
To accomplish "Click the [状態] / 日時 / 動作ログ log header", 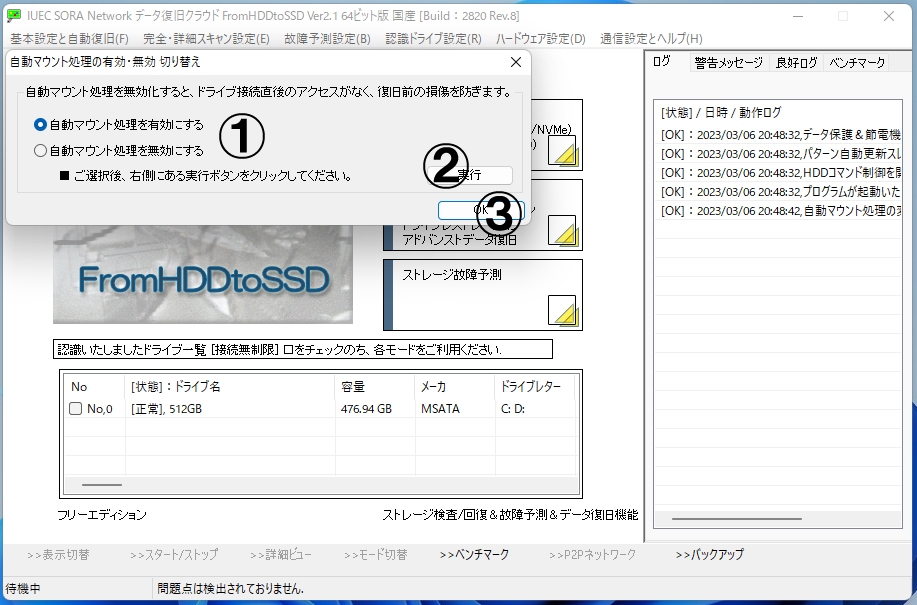I will [x=720, y=112].
